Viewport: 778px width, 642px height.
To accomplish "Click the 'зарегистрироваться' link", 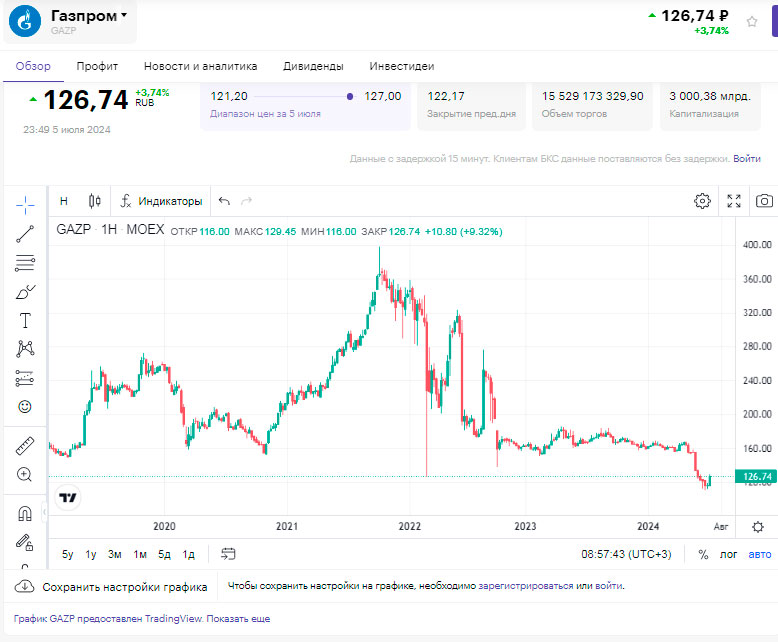I will tap(525, 586).
